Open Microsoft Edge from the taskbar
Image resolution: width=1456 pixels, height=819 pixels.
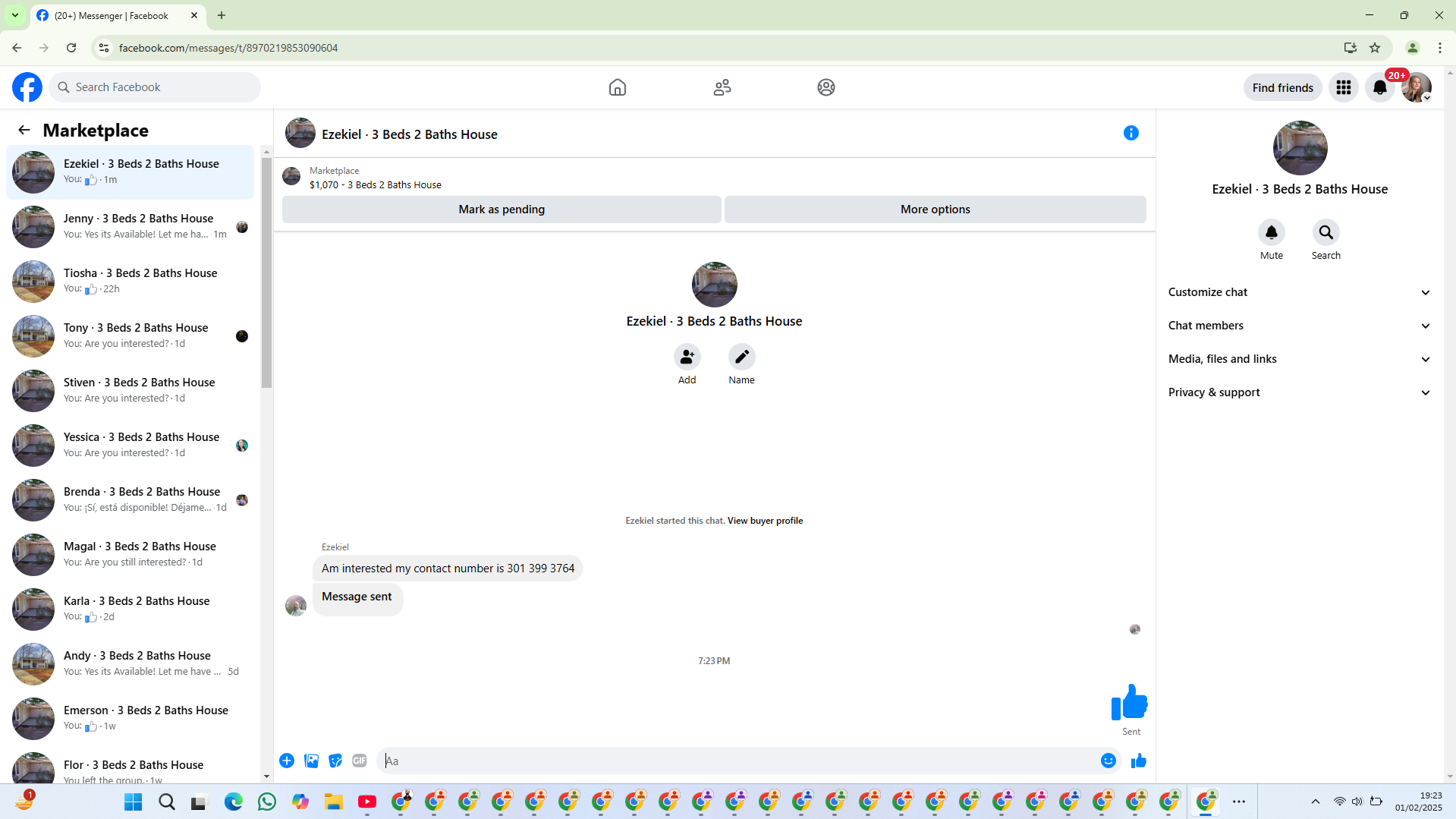click(x=234, y=802)
